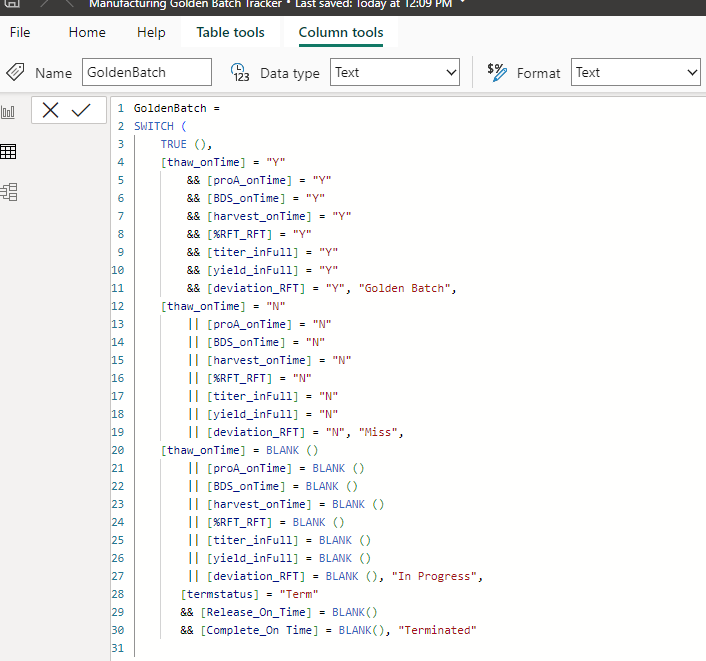Image resolution: width=706 pixels, height=661 pixels.
Task: Click [proA_onTime] on line 5
Action: pyautogui.click(x=249, y=180)
